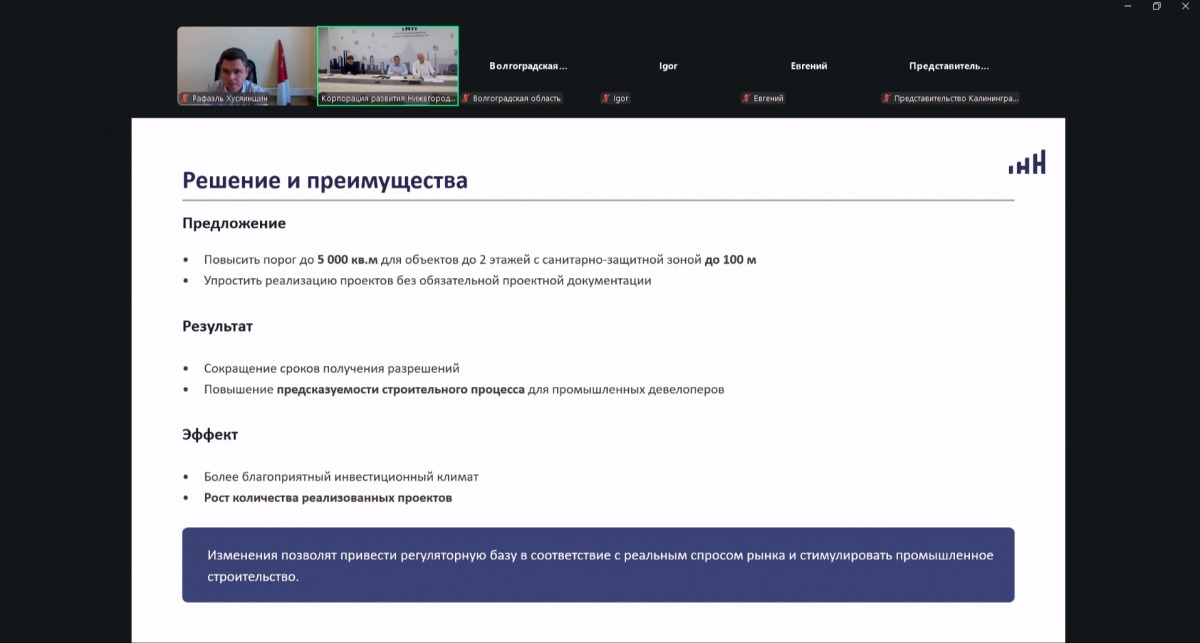Click the Решение и преимущества slide title

tap(325, 181)
